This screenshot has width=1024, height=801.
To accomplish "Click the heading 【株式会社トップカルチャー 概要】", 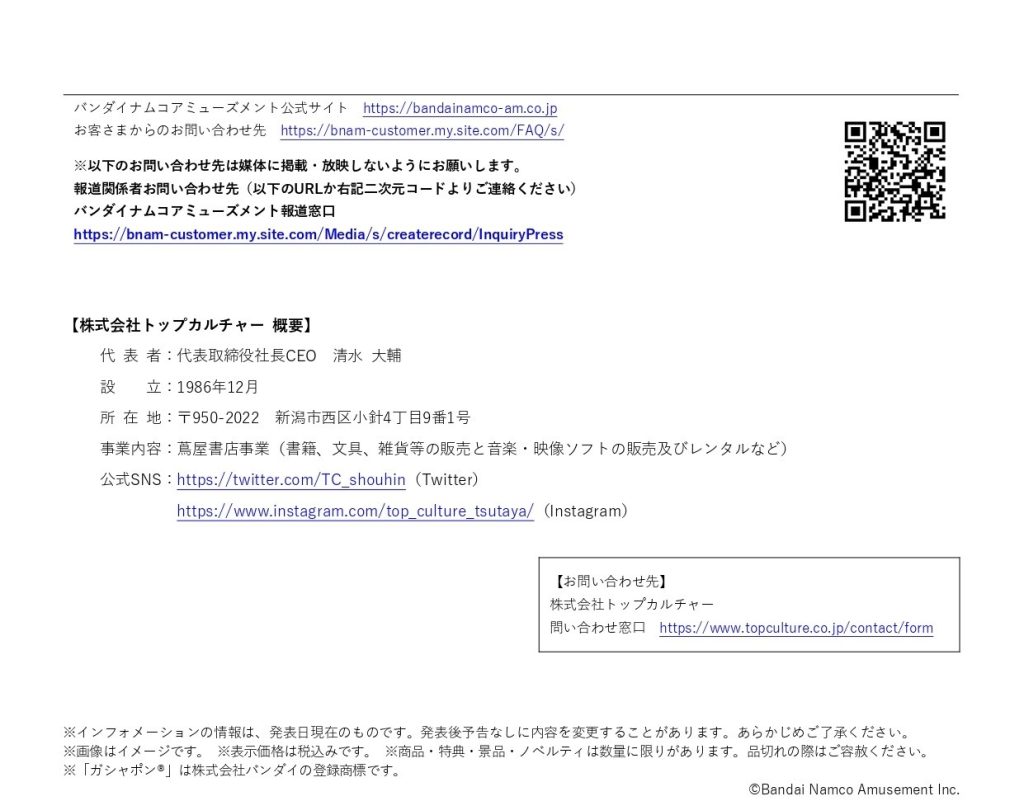I will [192, 324].
